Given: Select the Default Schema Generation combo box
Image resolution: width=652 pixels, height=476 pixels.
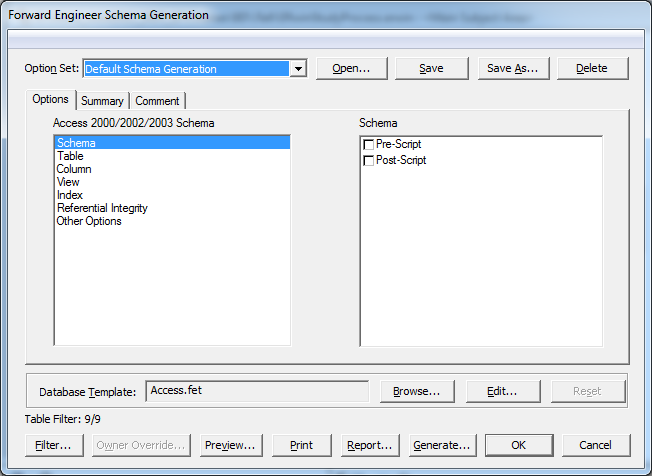Looking at the screenshot, I should click(195, 69).
